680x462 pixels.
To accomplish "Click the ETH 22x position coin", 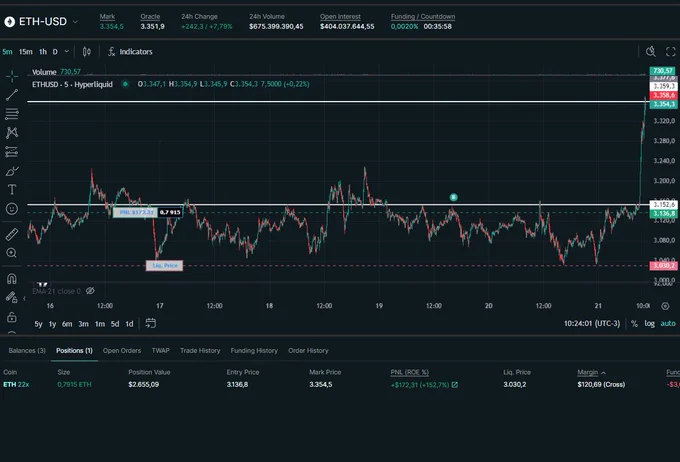I will point(16,384).
